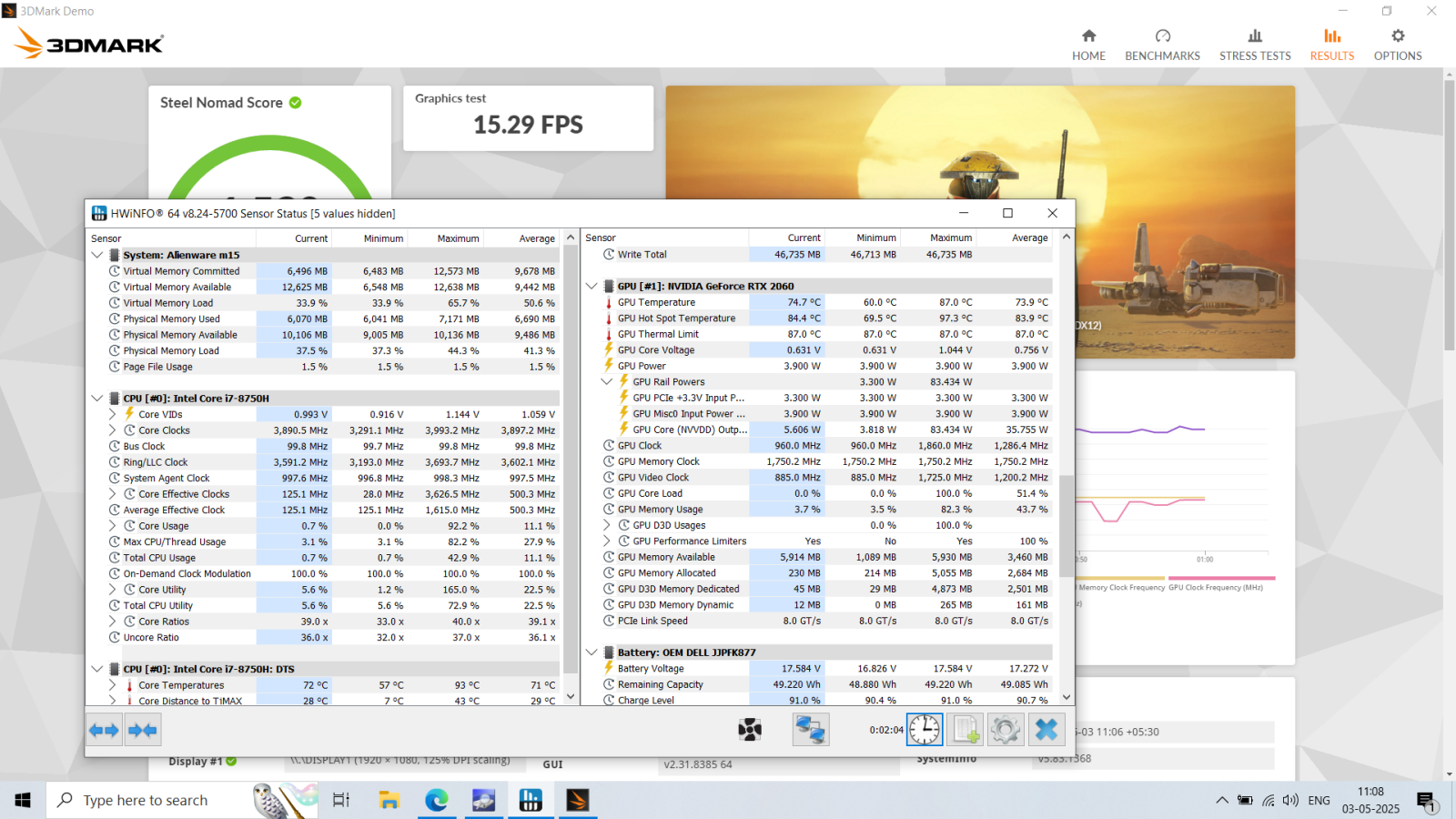Viewport: 1456px width, 819px height.
Task: Expand Core Clocks sub-items
Action: point(112,430)
